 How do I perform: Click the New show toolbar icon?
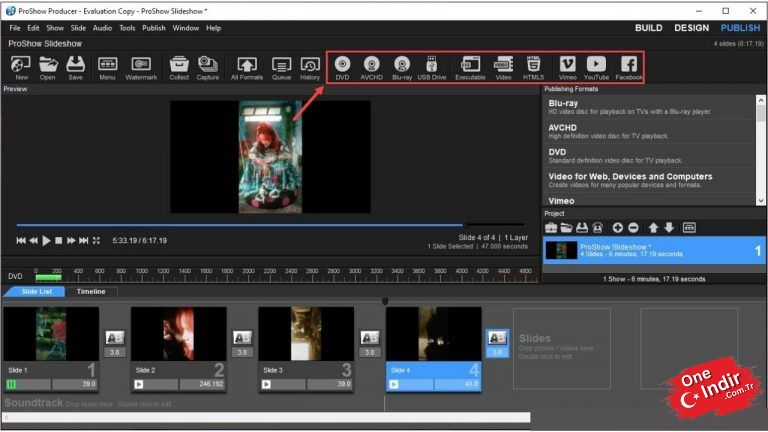tap(21, 68)
